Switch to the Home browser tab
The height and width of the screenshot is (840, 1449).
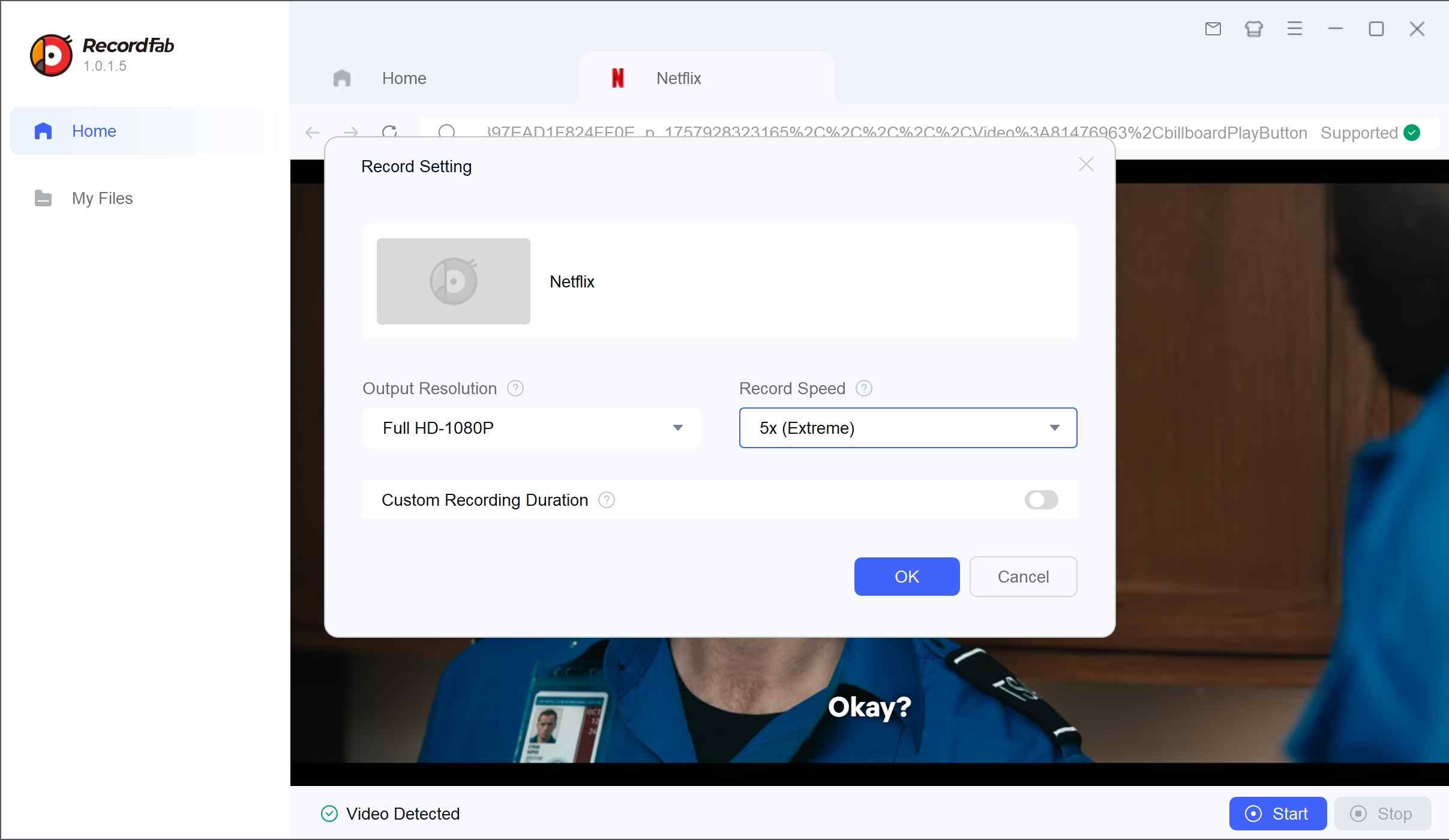[x=435, y=78]
